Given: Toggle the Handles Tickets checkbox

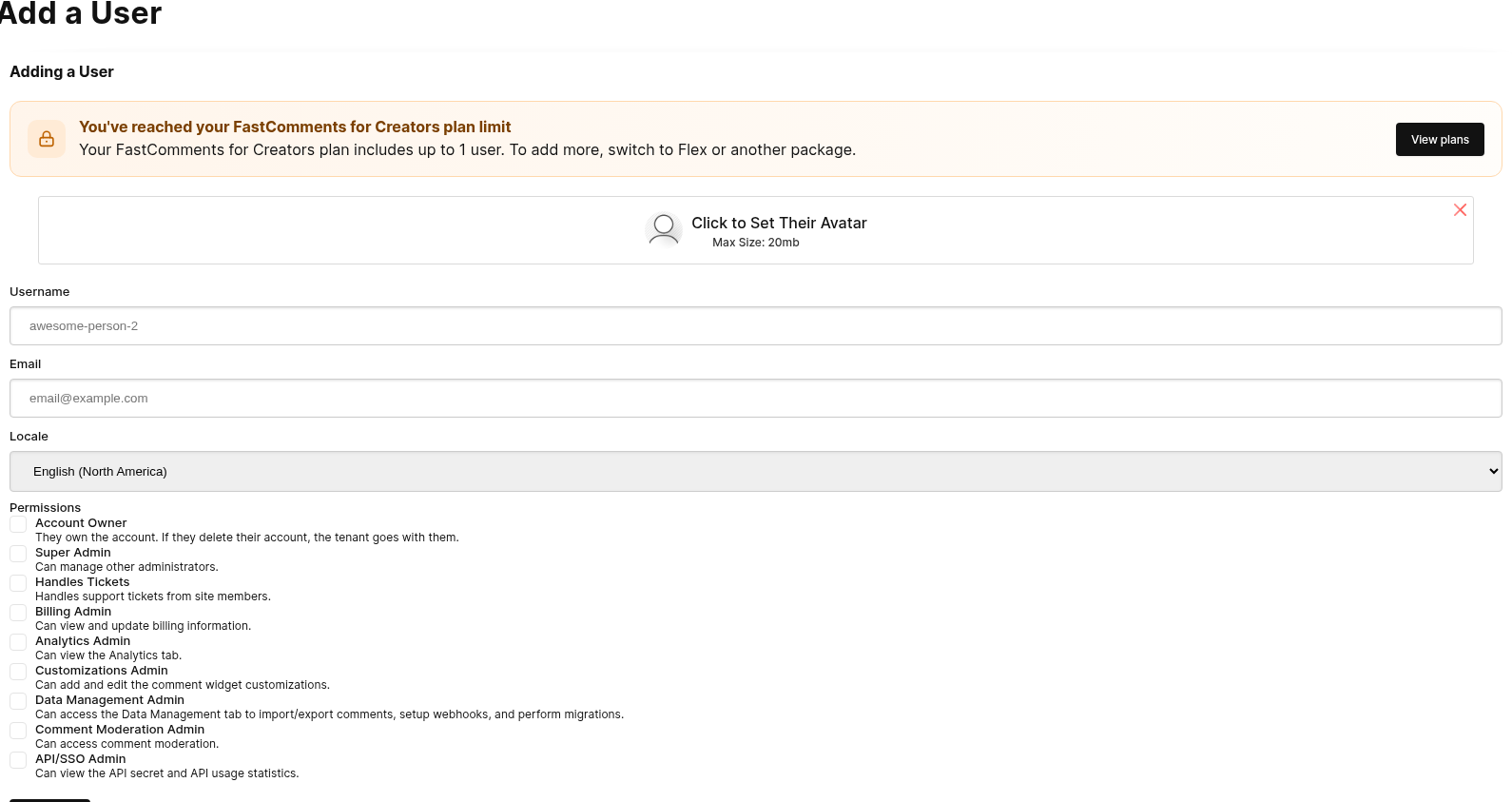Looking at the screenshot, I should (18, 583).
